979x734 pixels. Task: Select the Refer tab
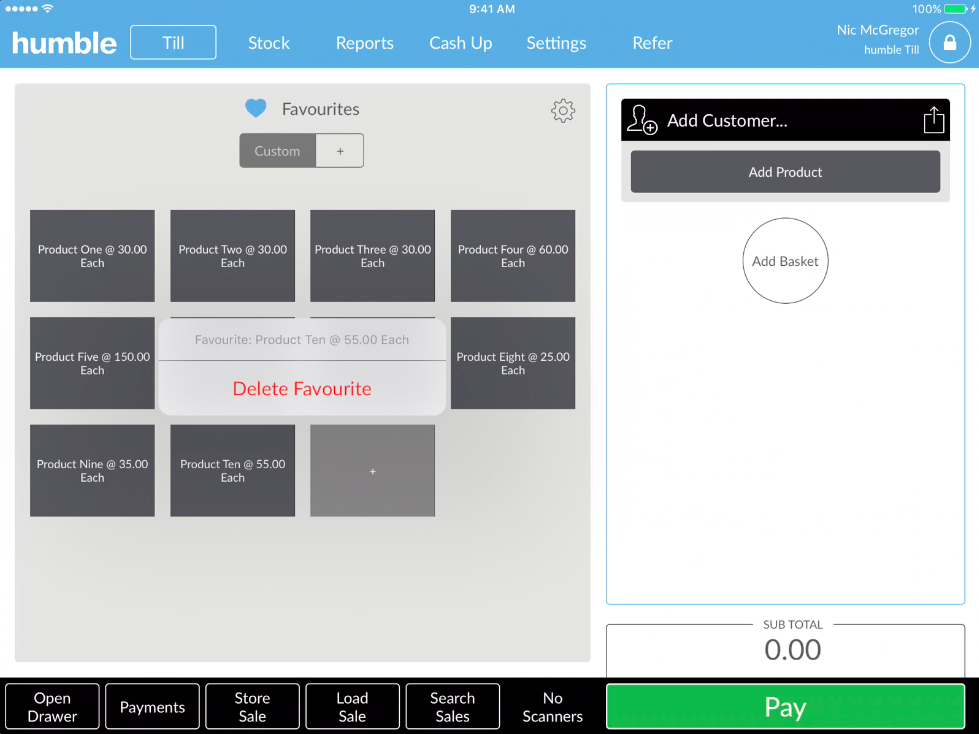[x=652, y=43]
